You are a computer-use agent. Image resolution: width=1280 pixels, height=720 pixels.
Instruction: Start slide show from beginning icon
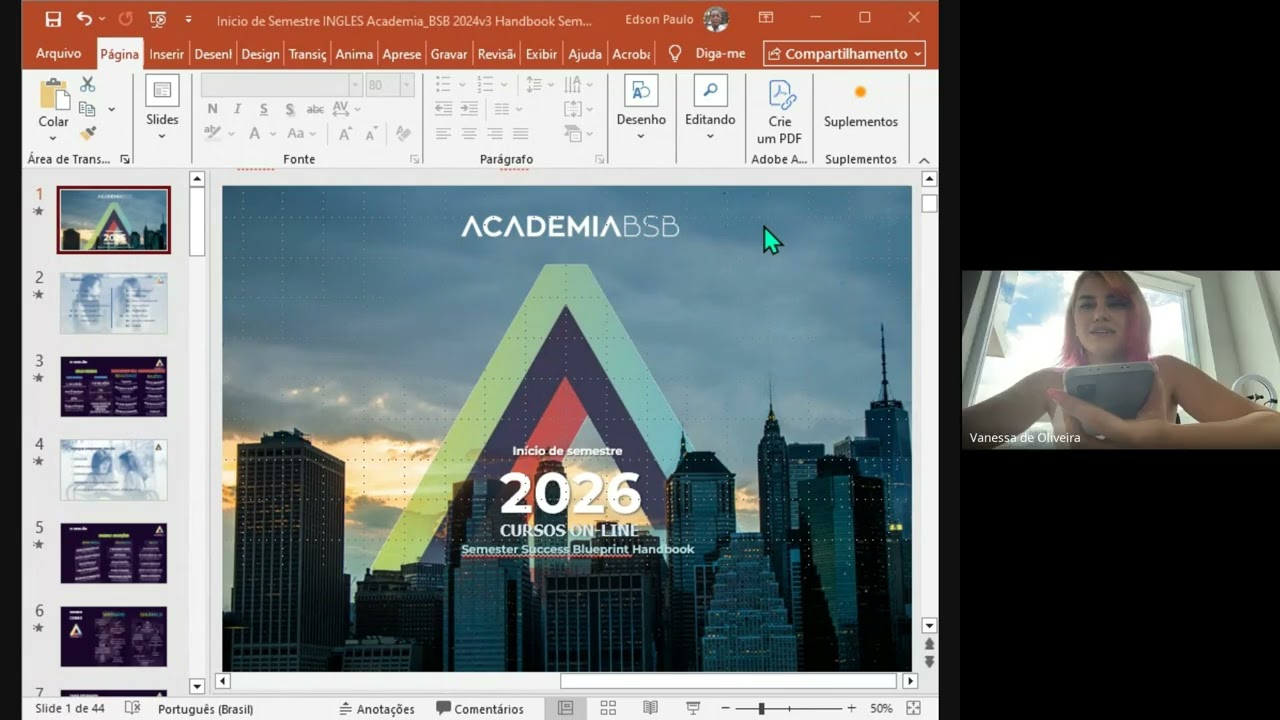click(157, 19)
